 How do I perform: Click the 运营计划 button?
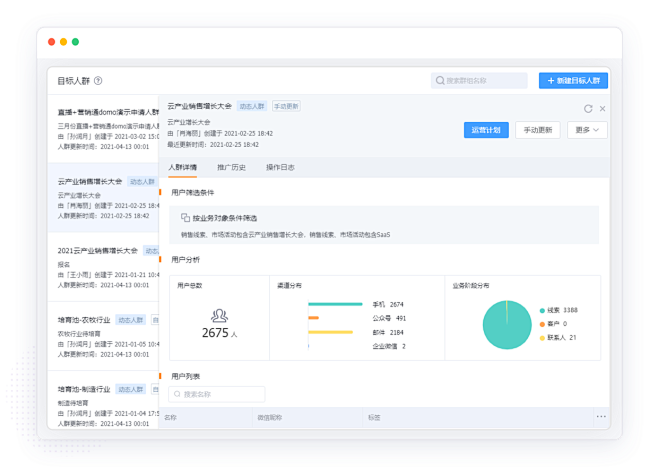click(x=487, y=130)
